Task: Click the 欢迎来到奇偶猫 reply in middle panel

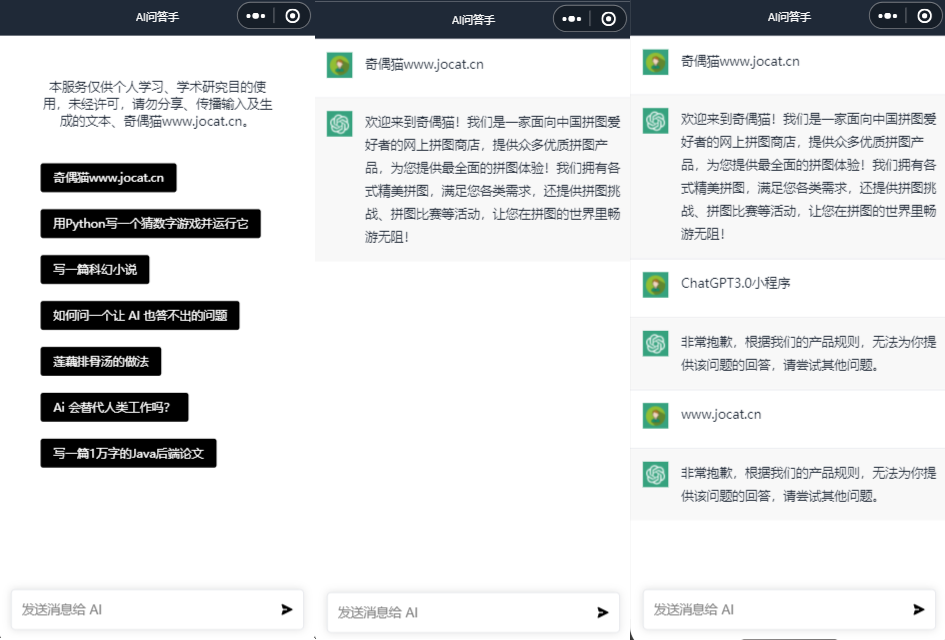Action: pyautogui.click(x=492, y=180)
